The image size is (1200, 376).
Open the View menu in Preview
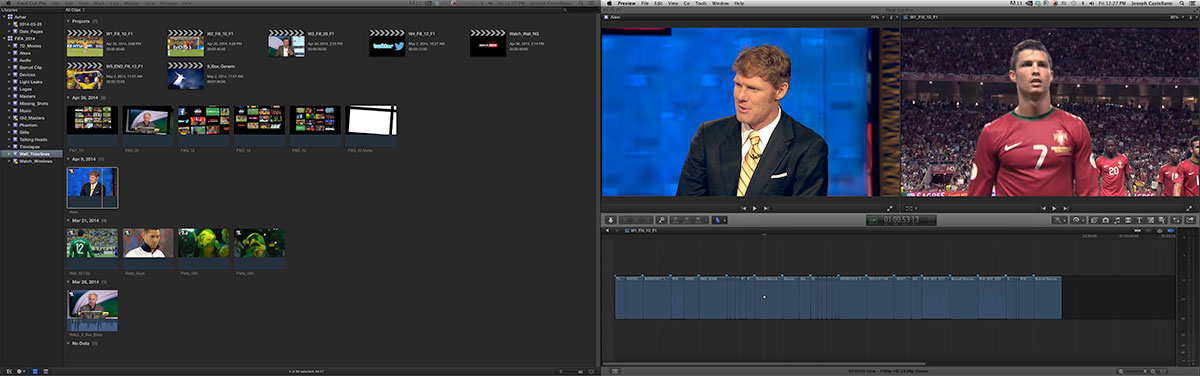pos(673,3)
